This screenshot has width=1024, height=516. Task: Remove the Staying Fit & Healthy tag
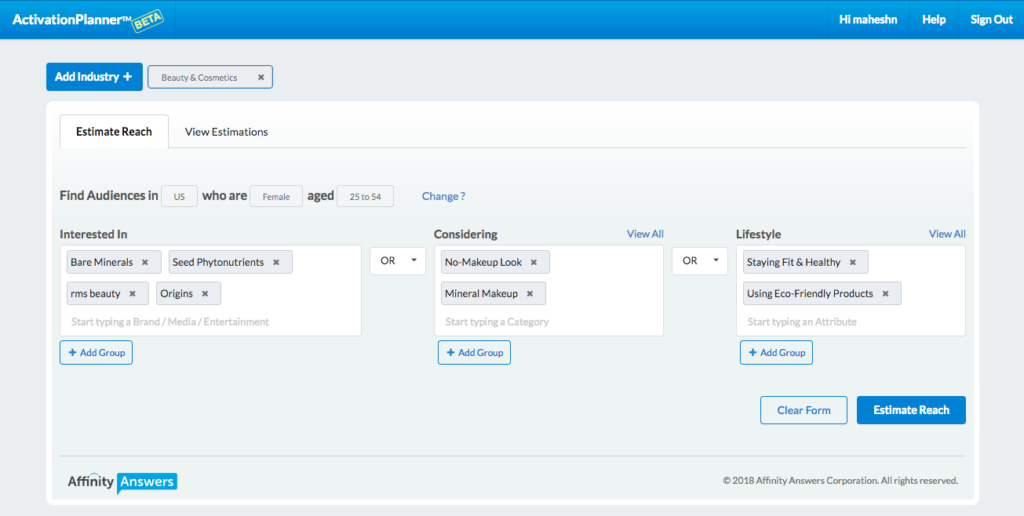pos(852,262)
